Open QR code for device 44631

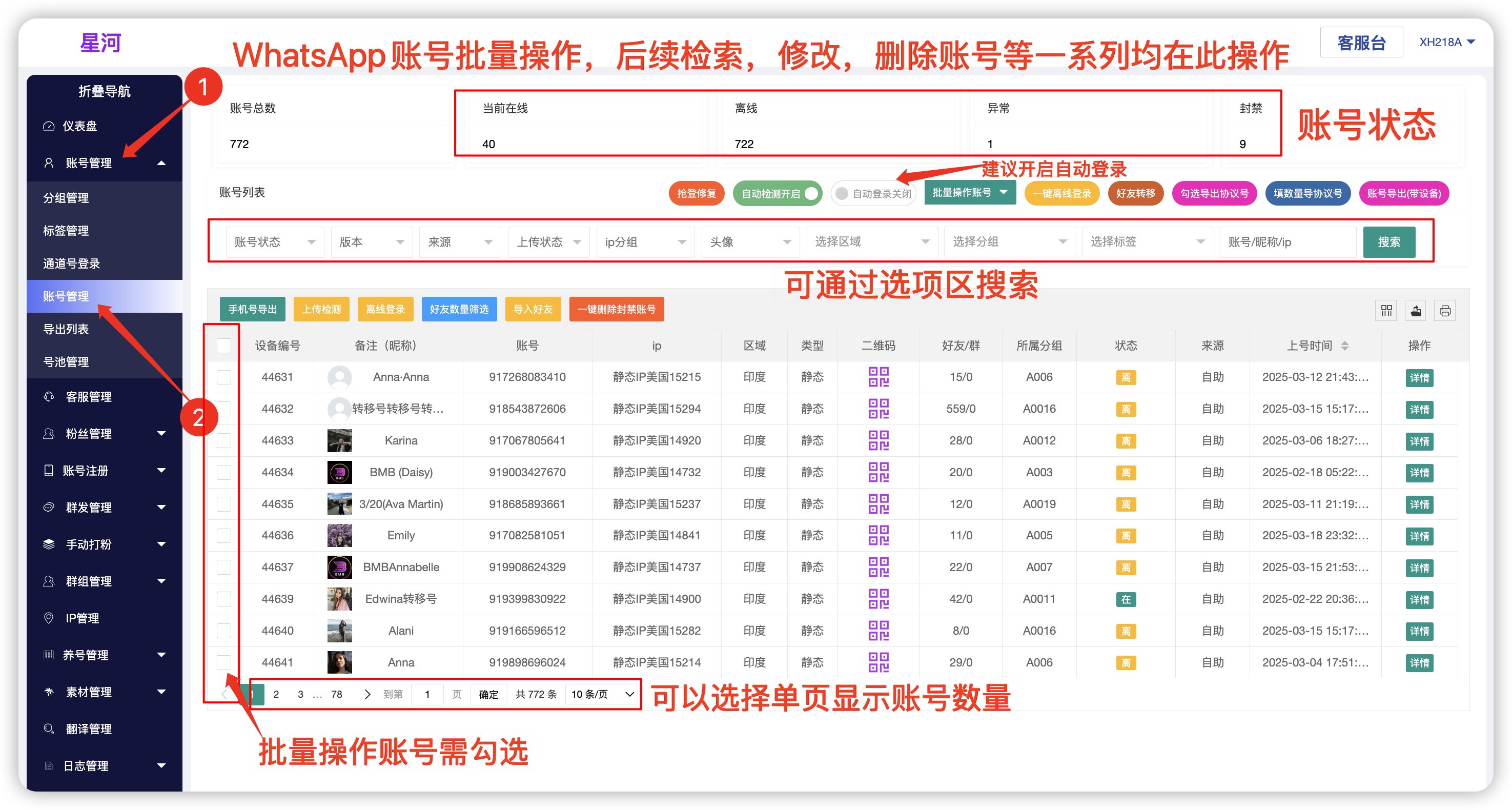[878, 377]
